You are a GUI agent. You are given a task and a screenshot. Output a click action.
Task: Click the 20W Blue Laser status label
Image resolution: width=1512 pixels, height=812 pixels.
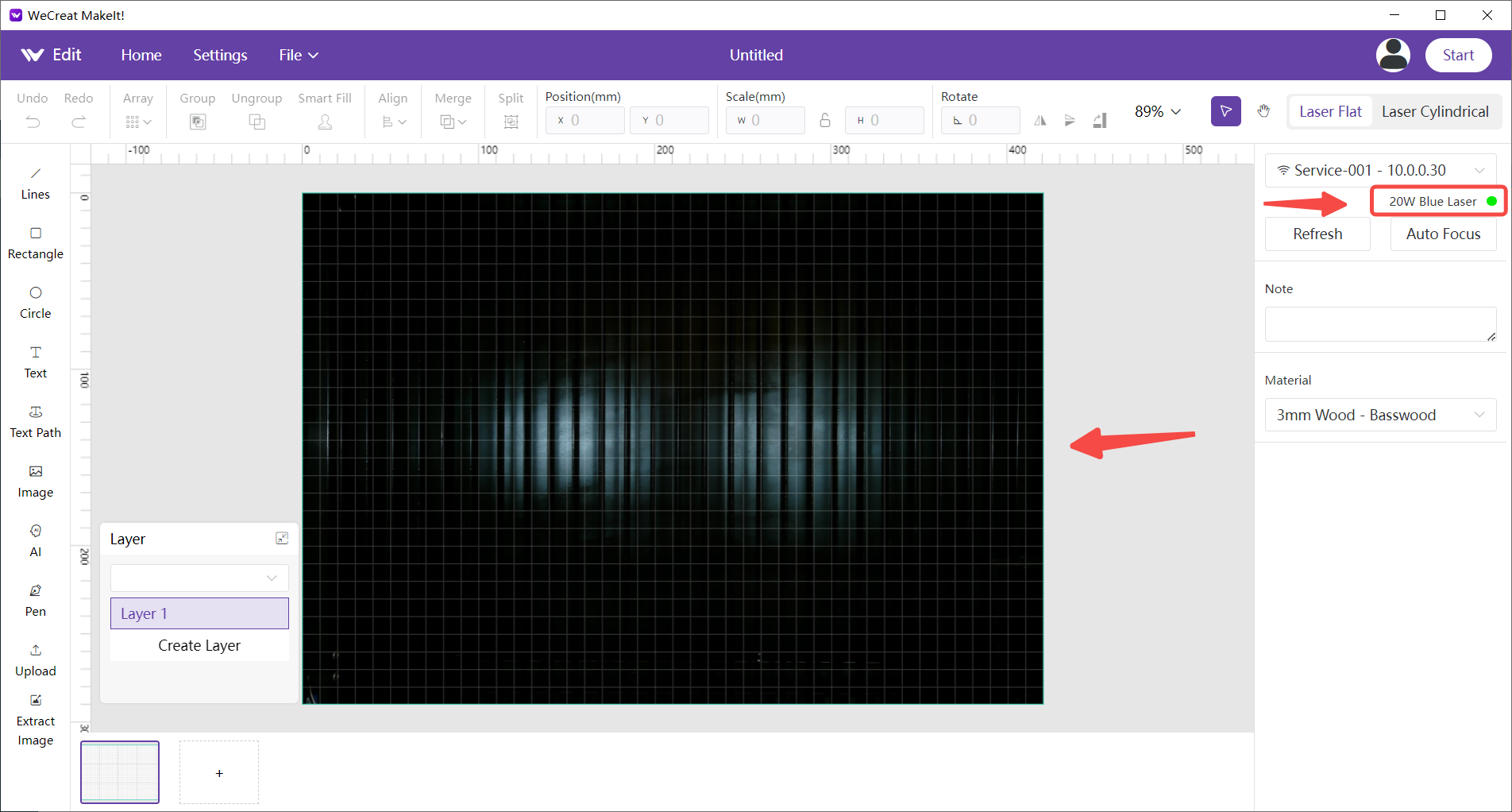[x=1433, y=201]
